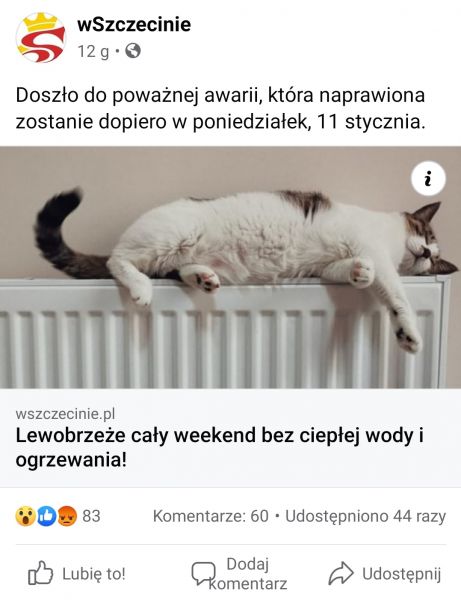Open the Lewobrzeże cały weekend article headline
Viewport: 461px width, 600px height.
220,447
